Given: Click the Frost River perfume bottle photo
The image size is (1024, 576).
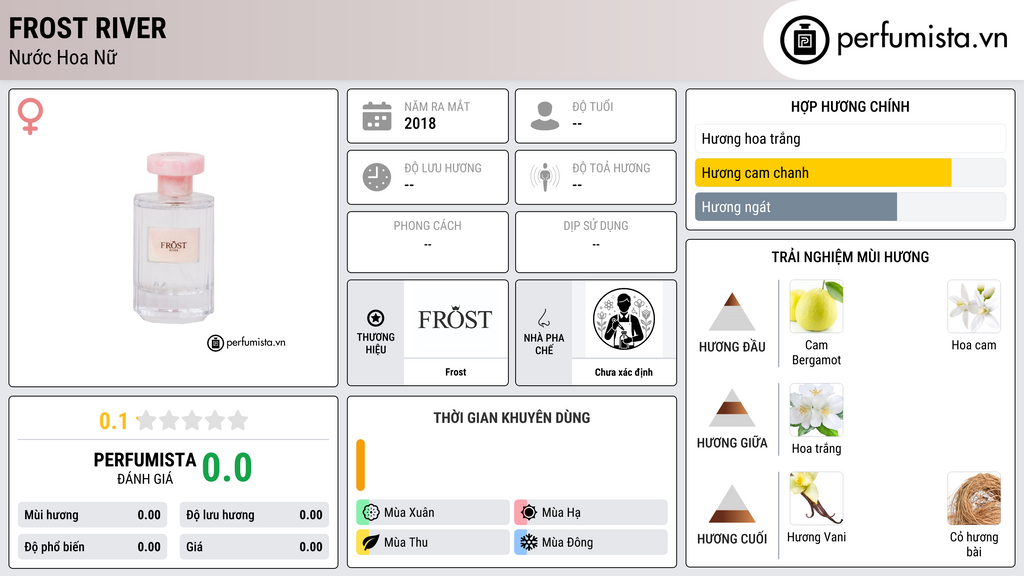Looking at the screenshot, I should pos(175,238).
